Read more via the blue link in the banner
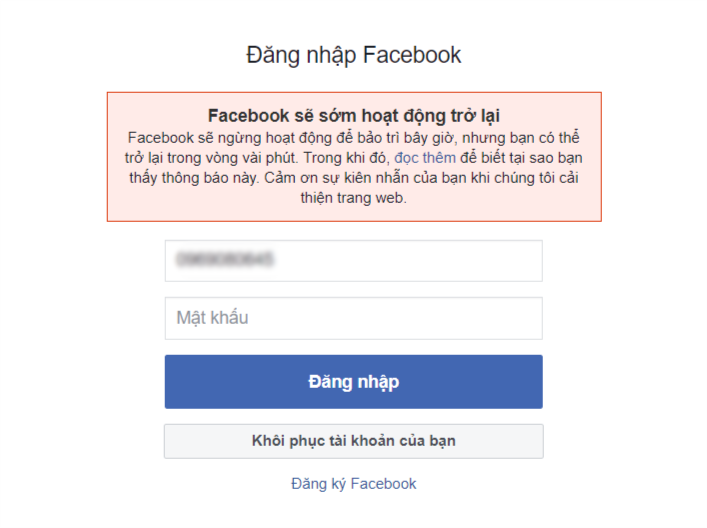Viewport: 707px width, 528px height. 425,158
